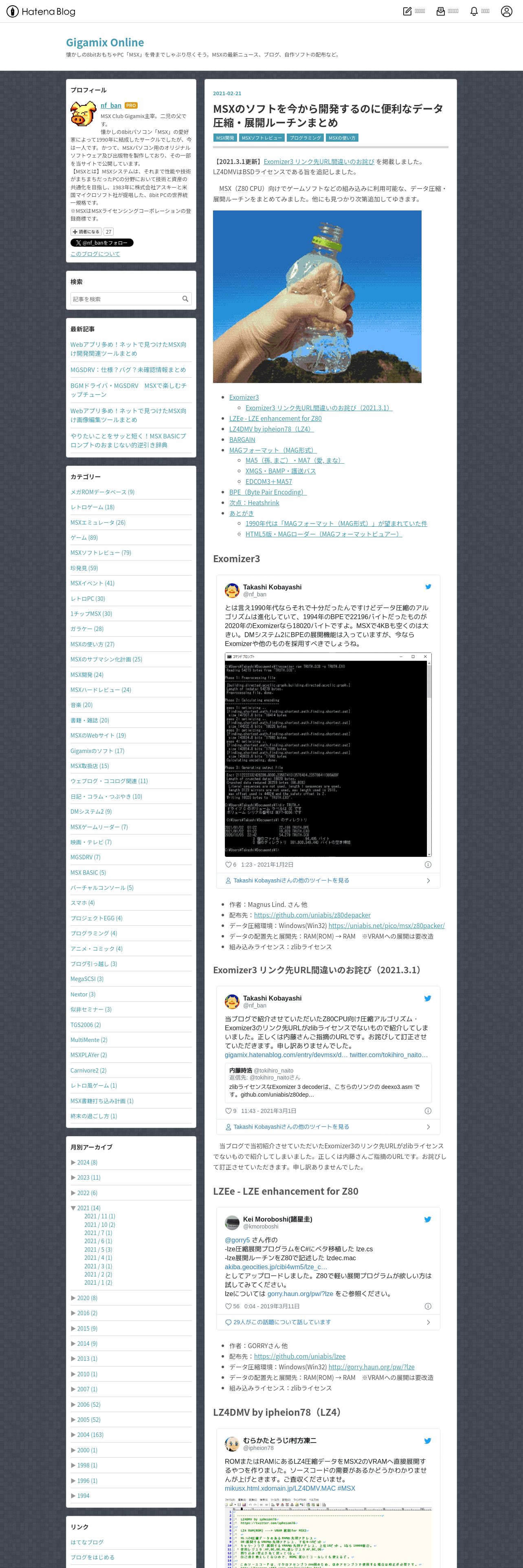Select the MSXの使い方 tag
This screenshot has width=523, height=1568.
coord(342,138)
